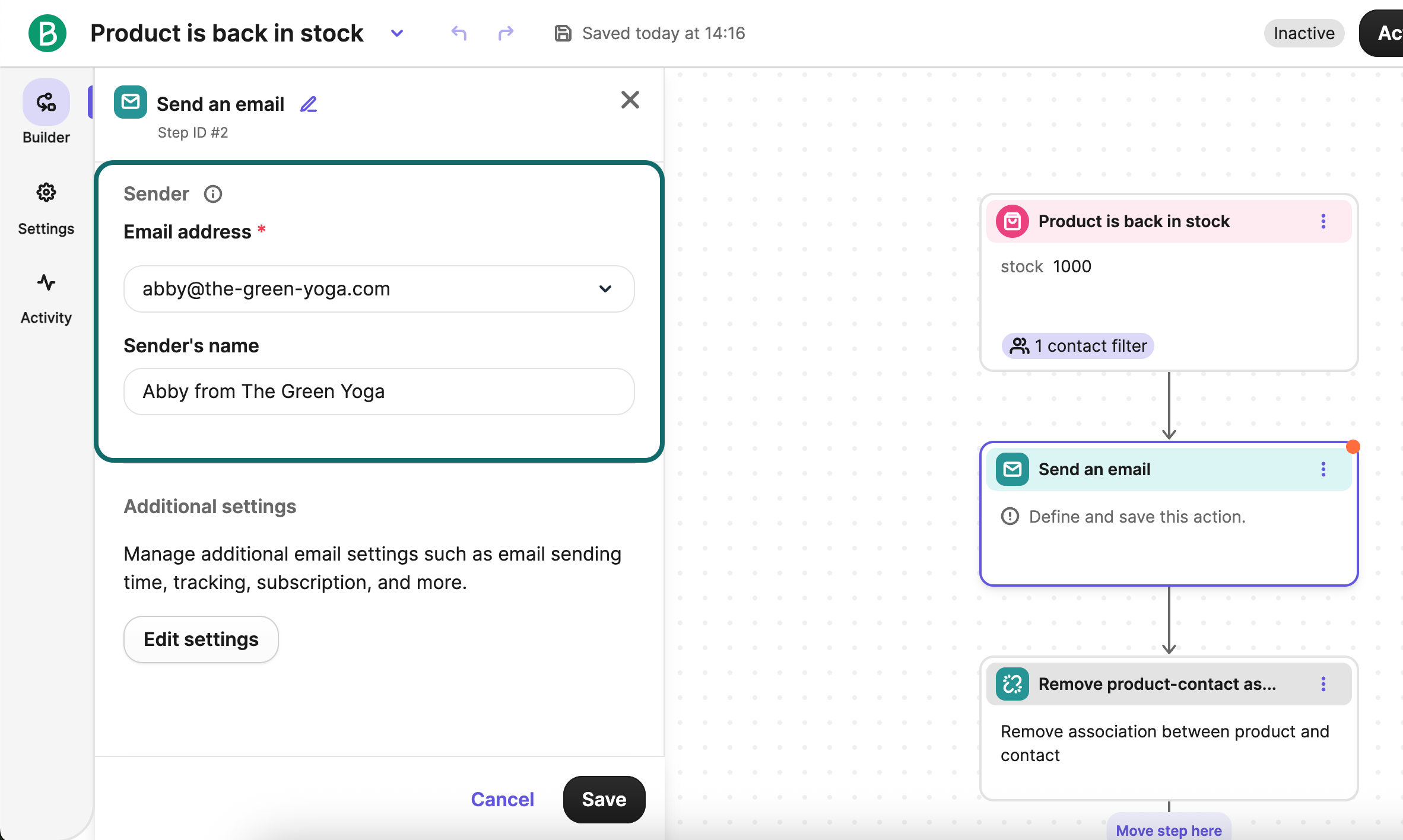Screen dimensions: 1403x840
Task: Open three-dot menu on Send an email node
Action: pyautogui.click(x=1323, y=469)
